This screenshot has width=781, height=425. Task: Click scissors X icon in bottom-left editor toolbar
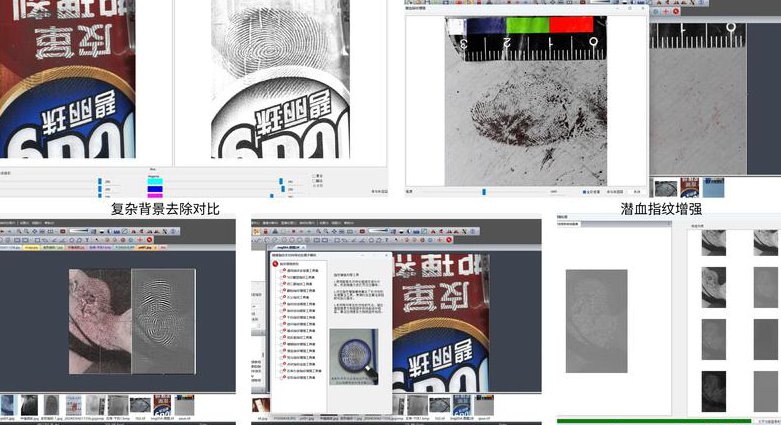coord(165,231)
